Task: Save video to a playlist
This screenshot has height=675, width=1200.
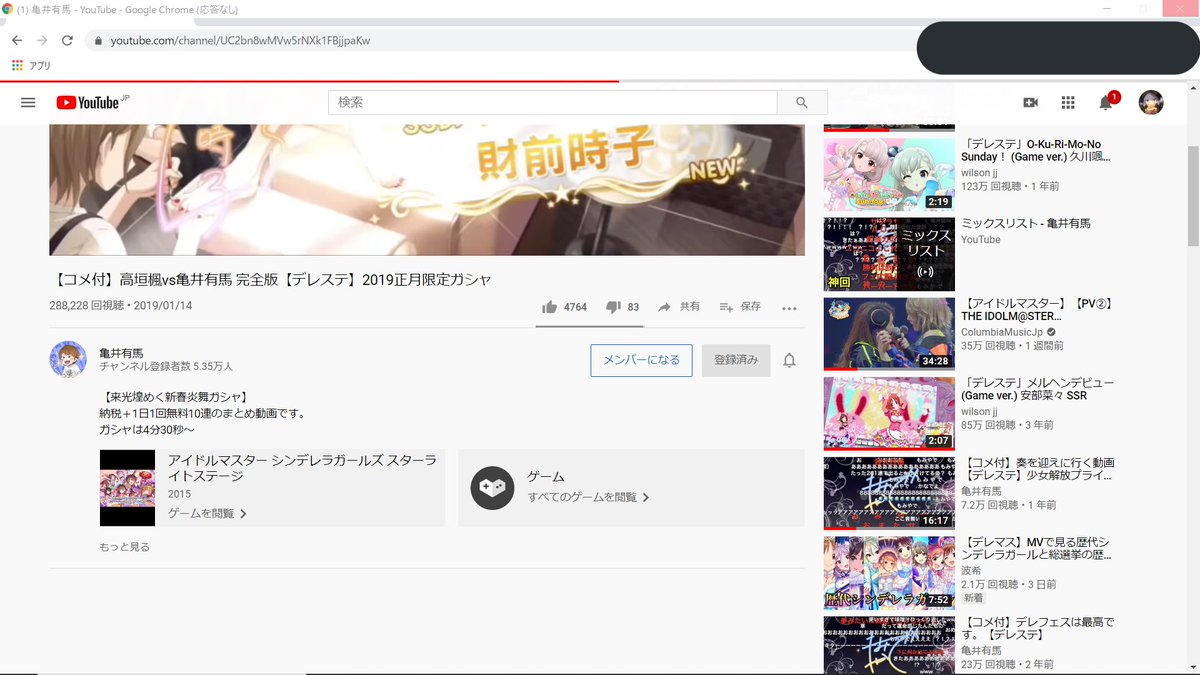Action: point(740,307)
